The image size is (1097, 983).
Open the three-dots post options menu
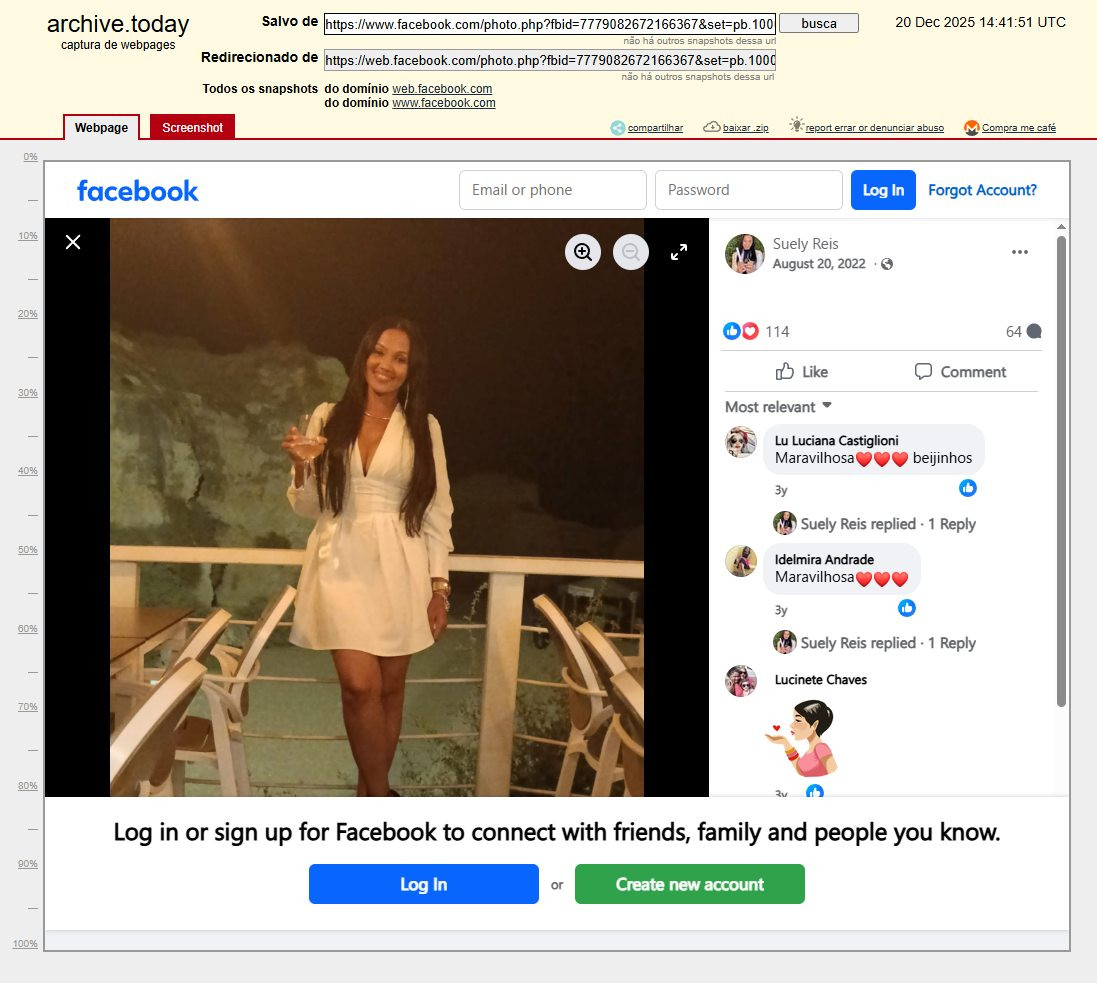click(1019, 252)
